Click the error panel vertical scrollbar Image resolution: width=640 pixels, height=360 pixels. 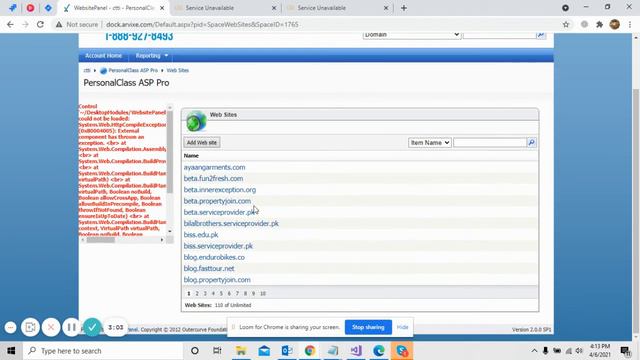point(170,152)
